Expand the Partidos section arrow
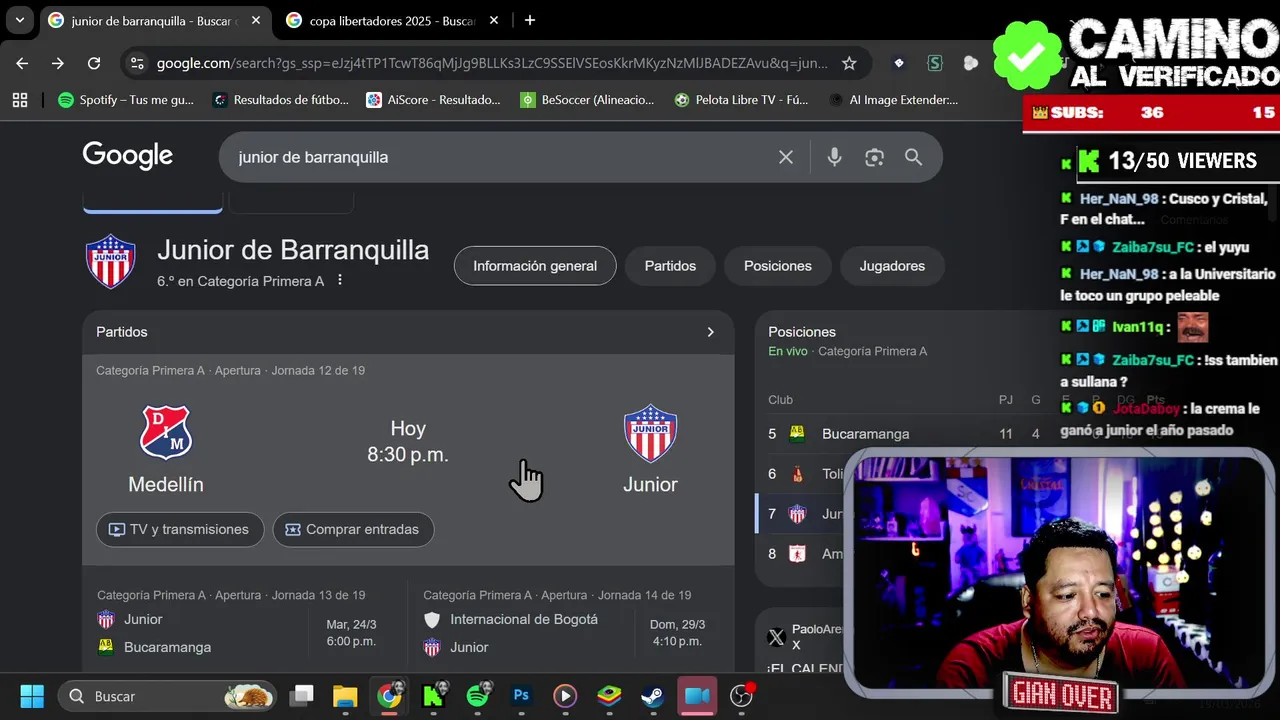Viewport: 1280px width, 720px height. tap(711, 332)
